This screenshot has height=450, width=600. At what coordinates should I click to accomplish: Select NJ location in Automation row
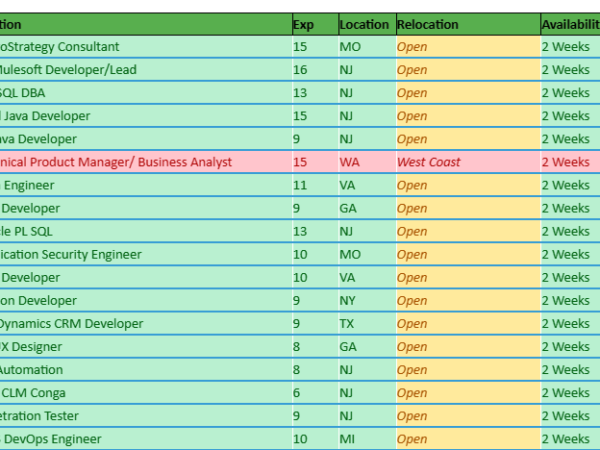(x=367, y=370)
